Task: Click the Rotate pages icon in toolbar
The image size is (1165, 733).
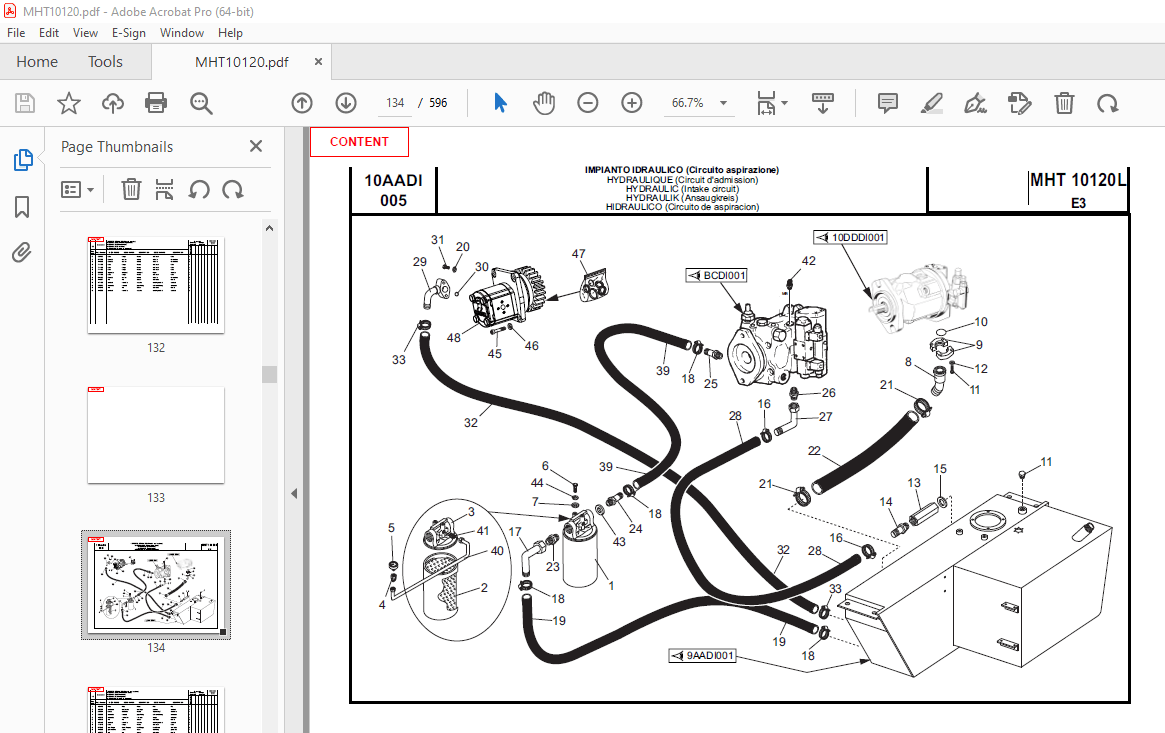Action: click(1108, 102)
